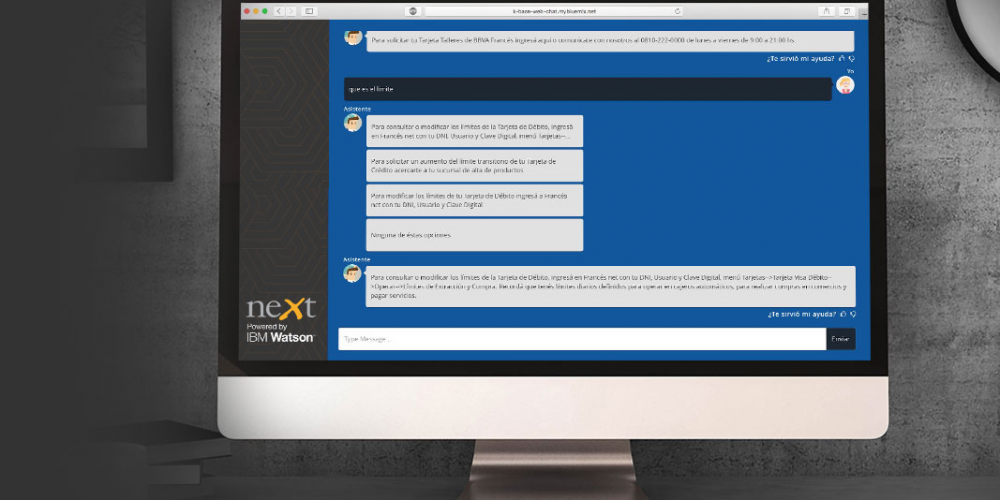Open the Safari share icon

pos(826,11)
